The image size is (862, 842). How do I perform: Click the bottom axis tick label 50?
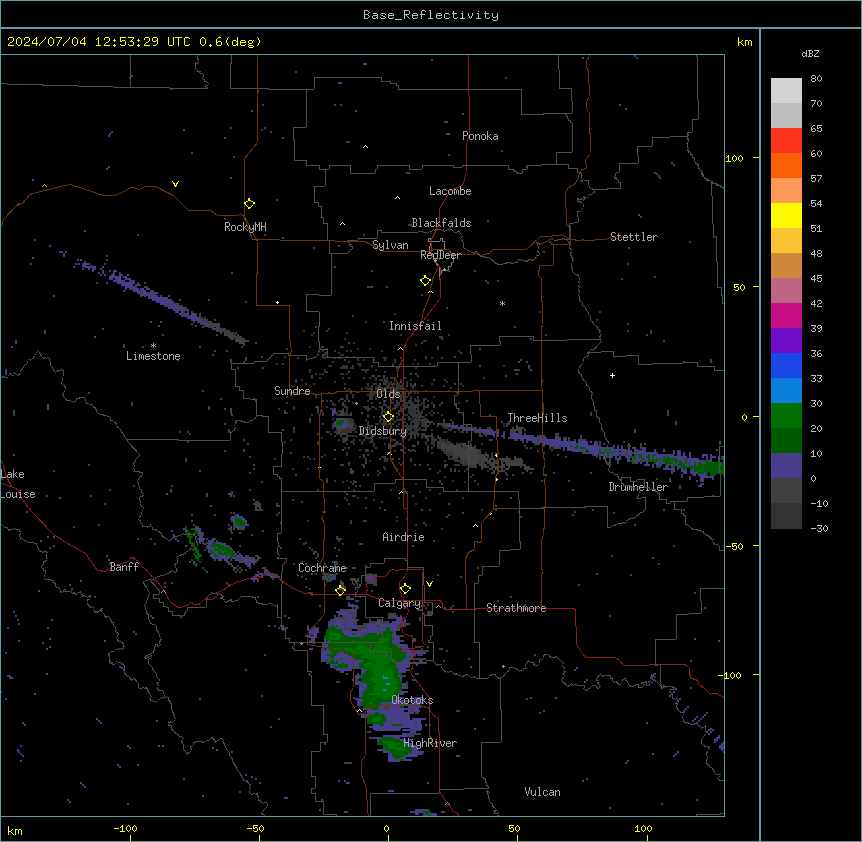(515, 828)
